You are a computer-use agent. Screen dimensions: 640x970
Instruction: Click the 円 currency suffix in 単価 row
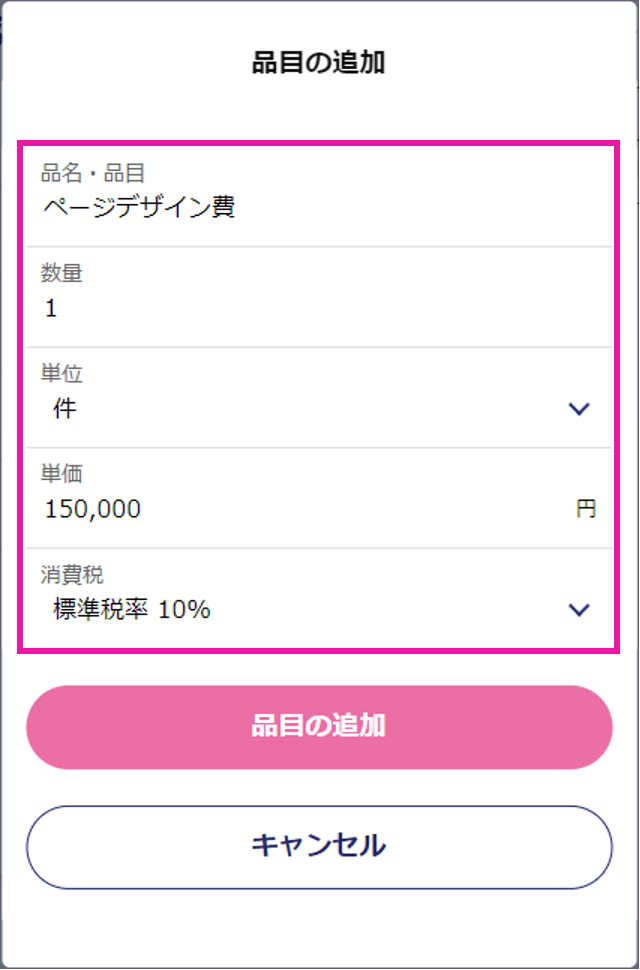pos(586,509)
